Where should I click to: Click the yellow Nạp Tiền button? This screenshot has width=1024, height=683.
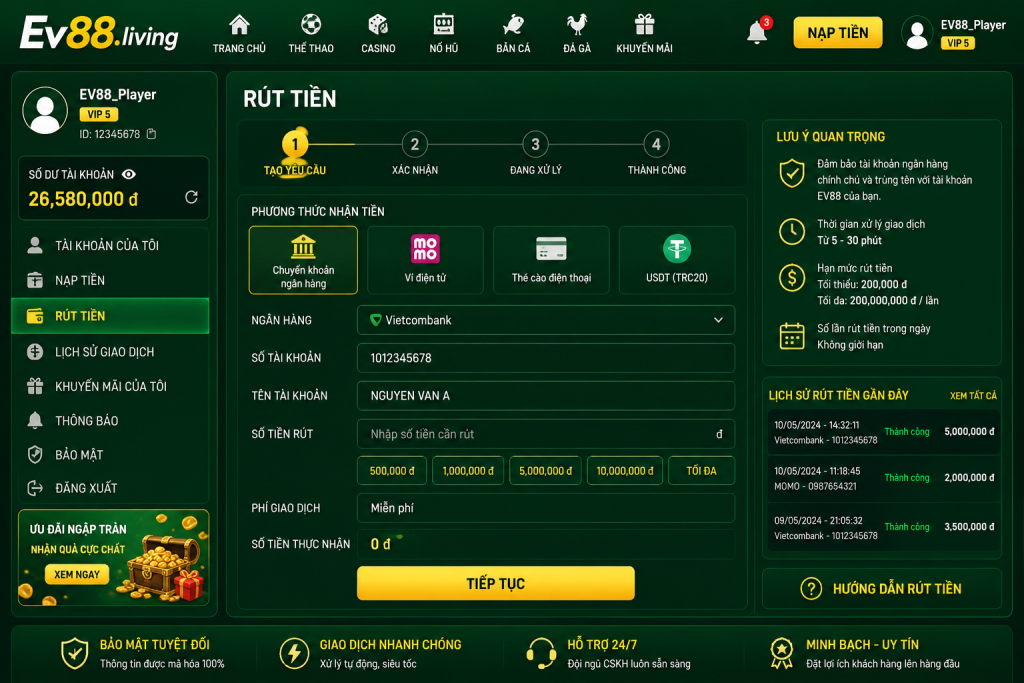[x=838, y=33]
